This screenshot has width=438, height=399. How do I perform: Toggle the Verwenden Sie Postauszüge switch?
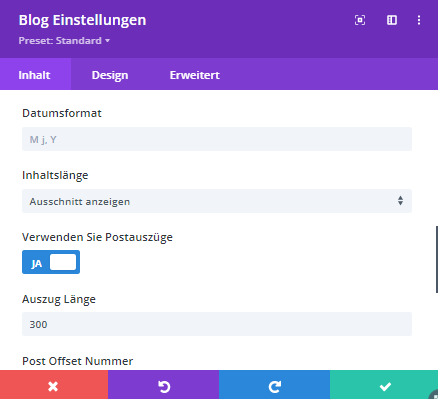click(51, 262)
